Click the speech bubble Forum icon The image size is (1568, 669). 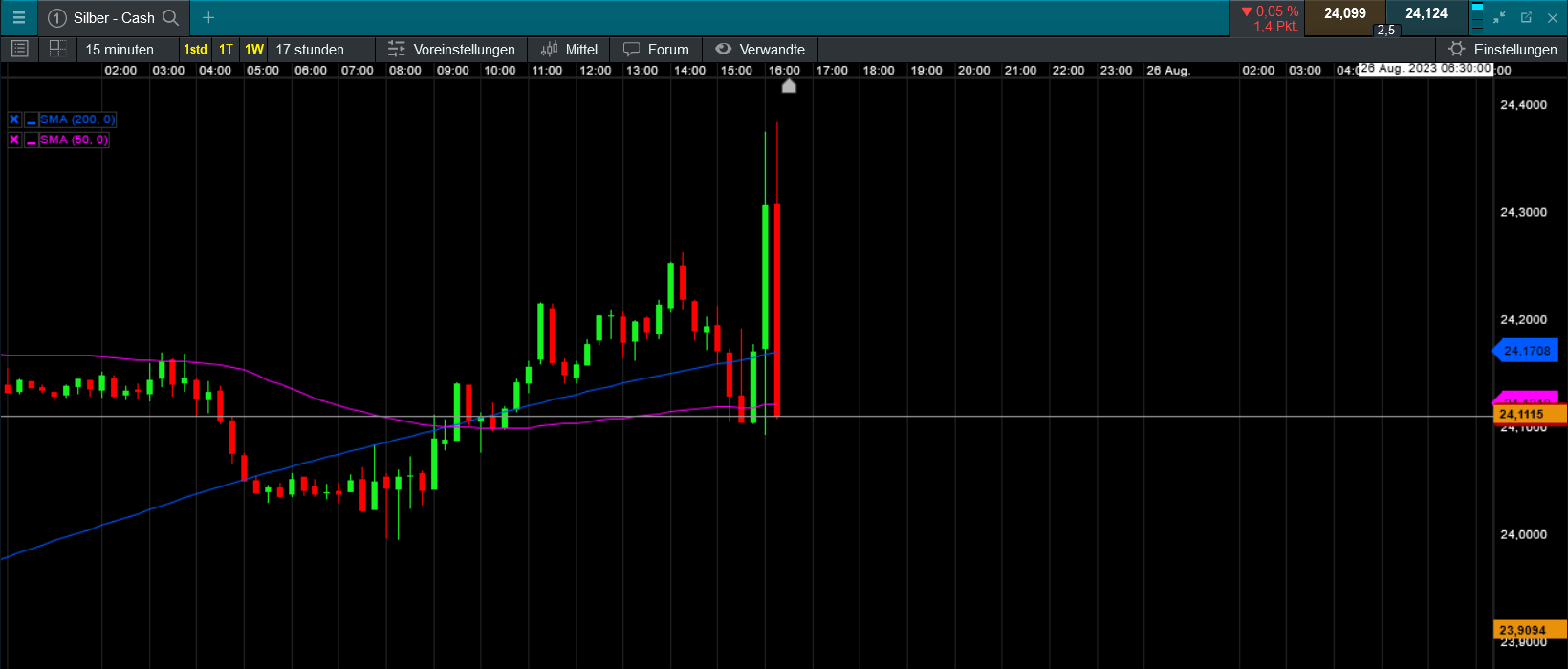pos(631,49)
